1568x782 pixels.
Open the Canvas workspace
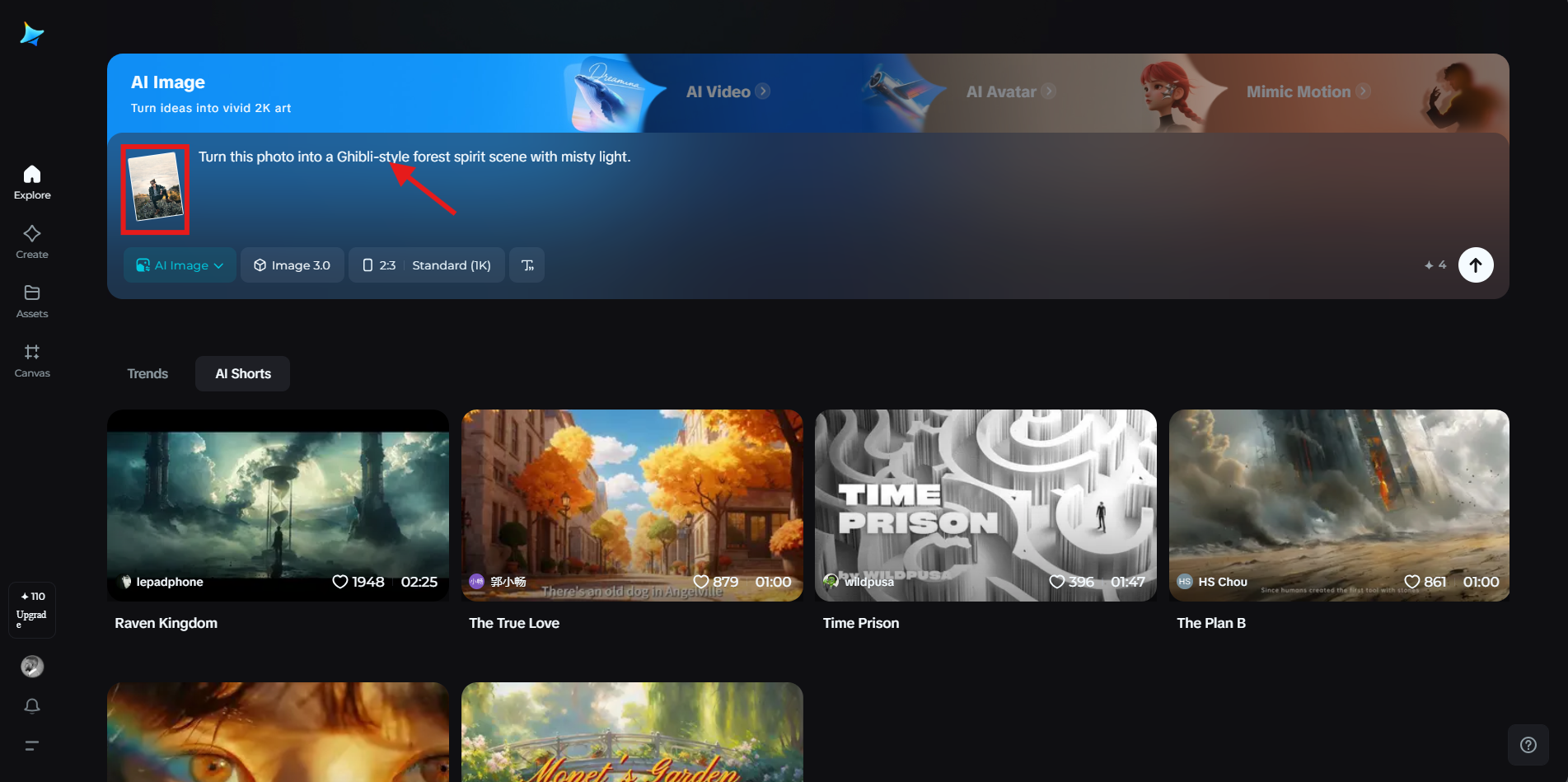coord(32,360)
